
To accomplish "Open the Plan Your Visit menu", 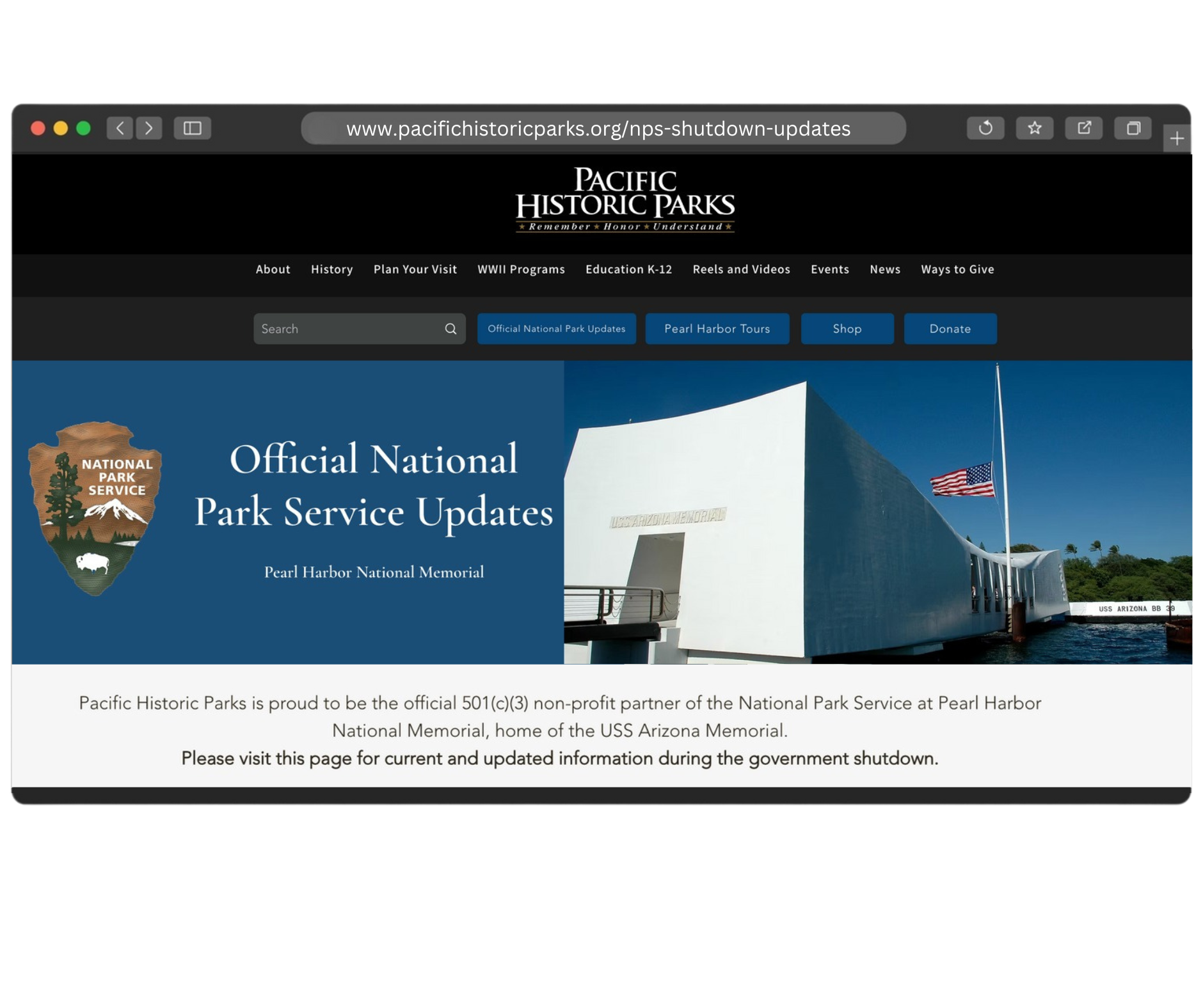I will [415, 269].
